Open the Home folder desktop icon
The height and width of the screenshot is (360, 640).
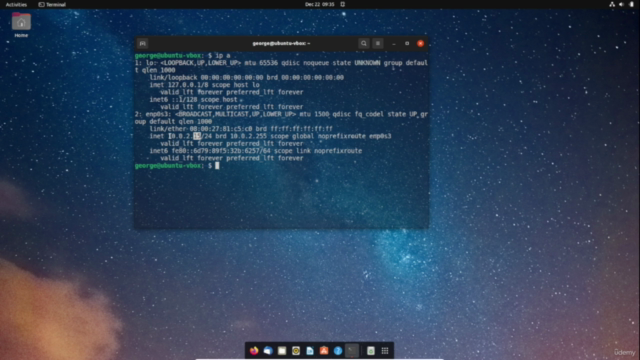(x=21, y=25)
